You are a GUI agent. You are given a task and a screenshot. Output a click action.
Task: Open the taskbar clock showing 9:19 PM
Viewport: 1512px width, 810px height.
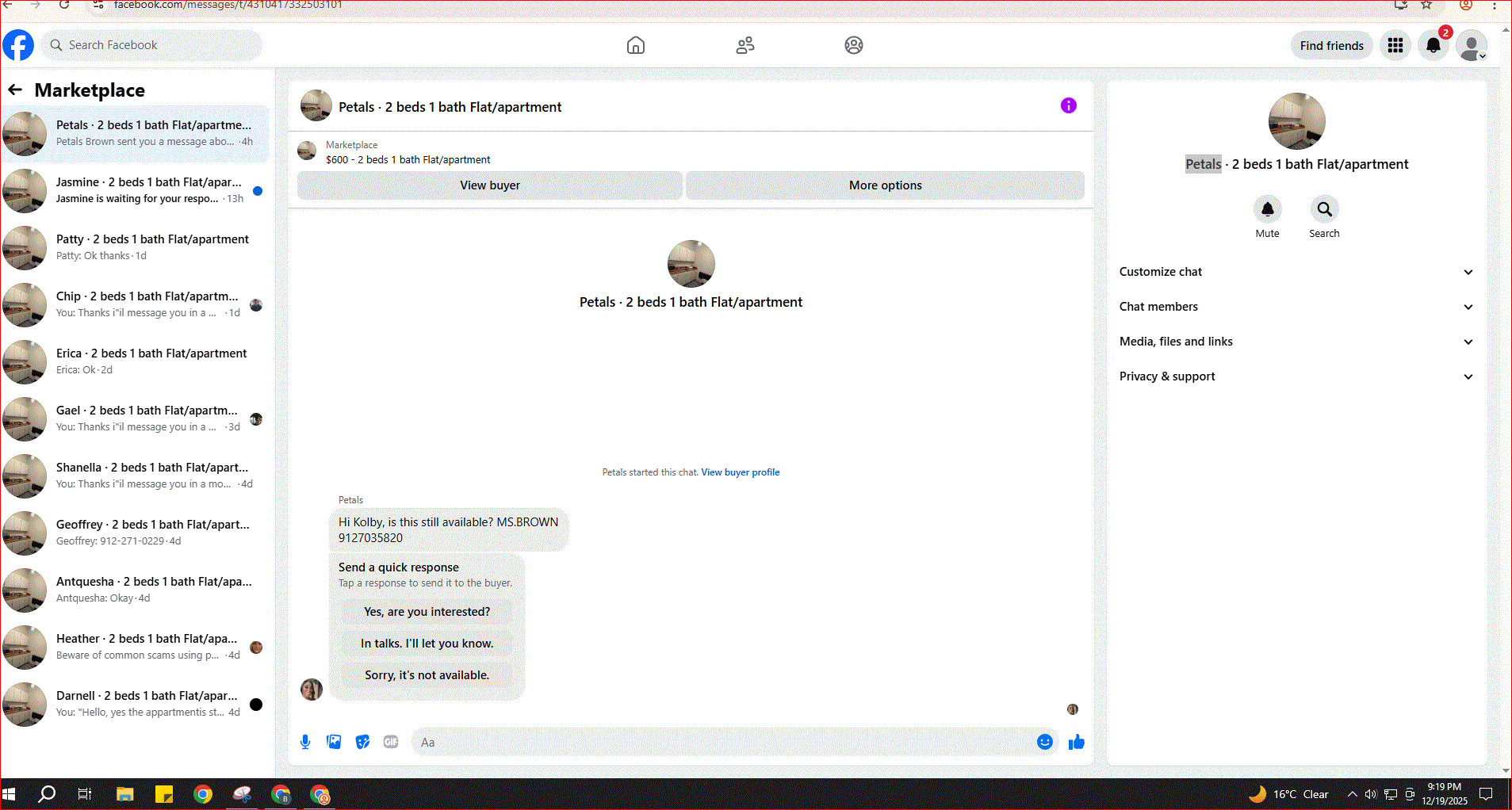click(1445, 794)
